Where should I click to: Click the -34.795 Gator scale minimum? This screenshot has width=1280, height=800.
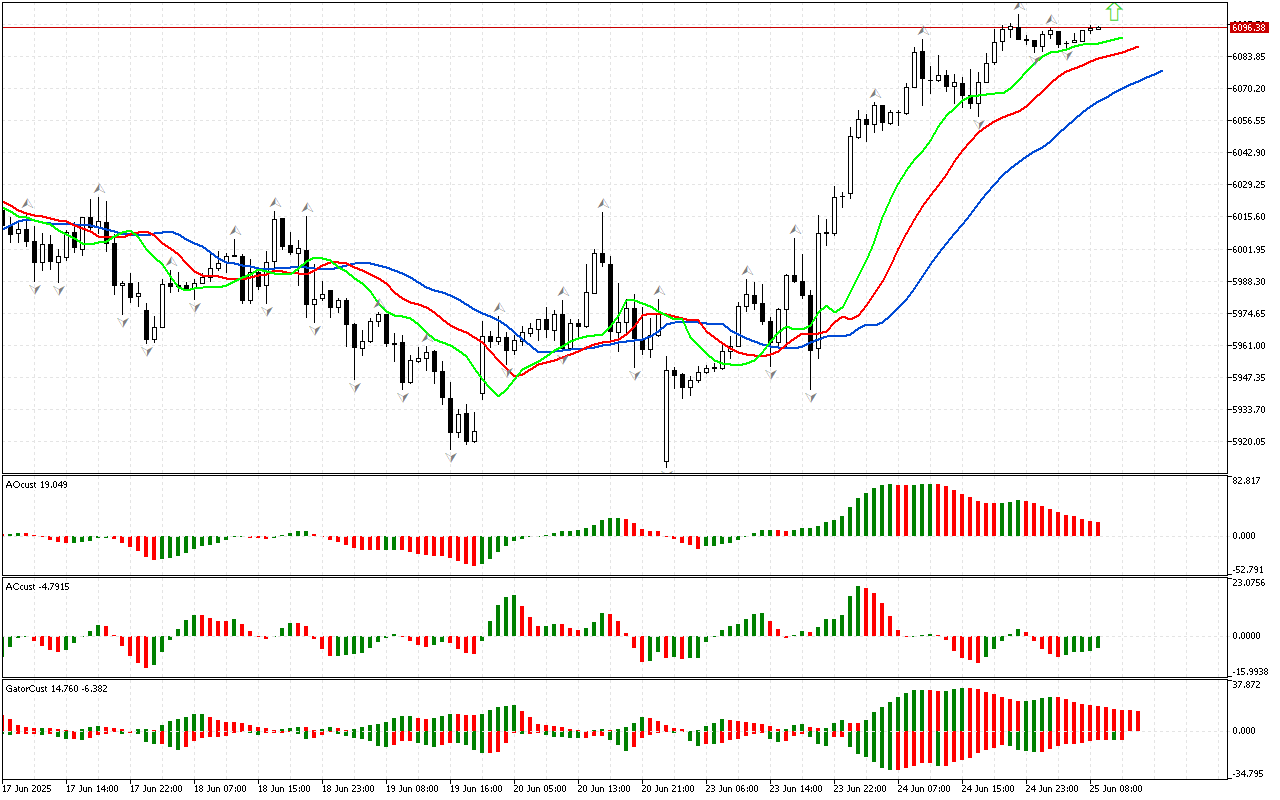(1245, 773)
